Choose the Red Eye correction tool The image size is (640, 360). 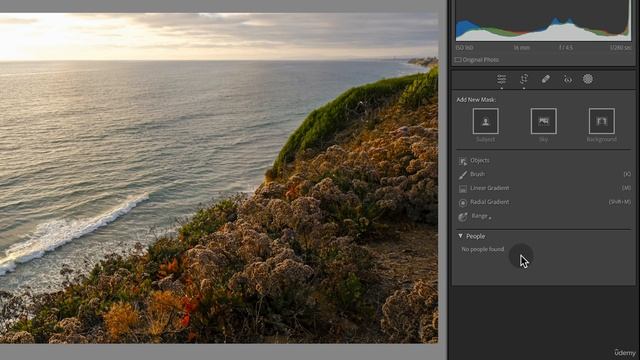[568, 80]
